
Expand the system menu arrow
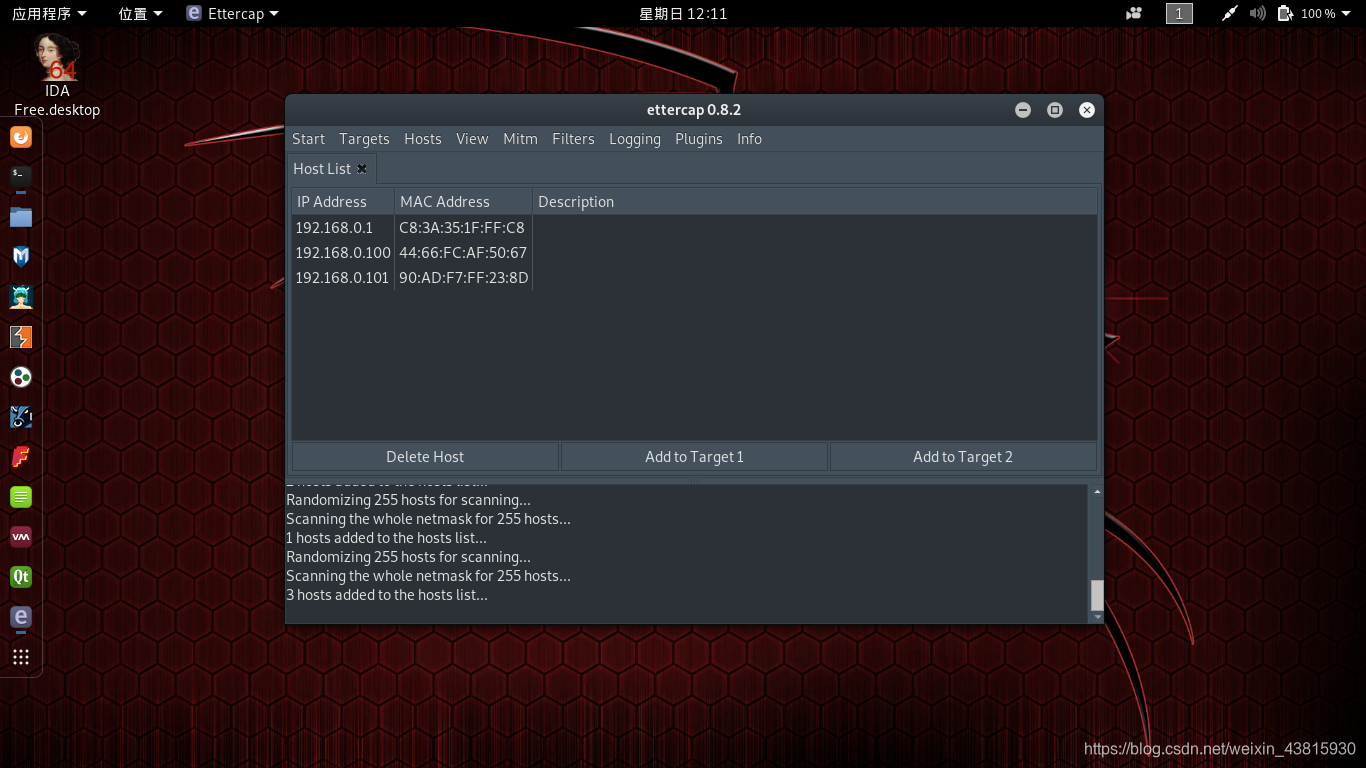[x=1347, y=13]
